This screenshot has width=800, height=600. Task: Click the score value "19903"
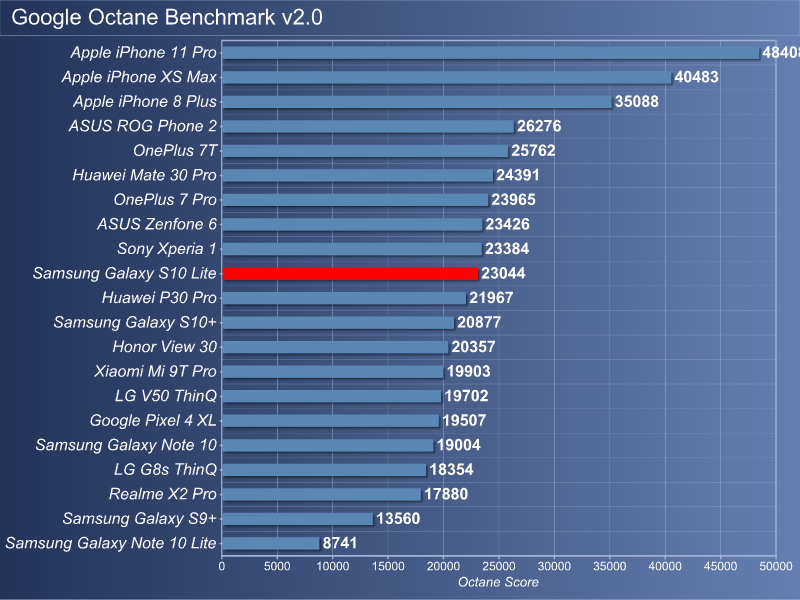point(469,371)
